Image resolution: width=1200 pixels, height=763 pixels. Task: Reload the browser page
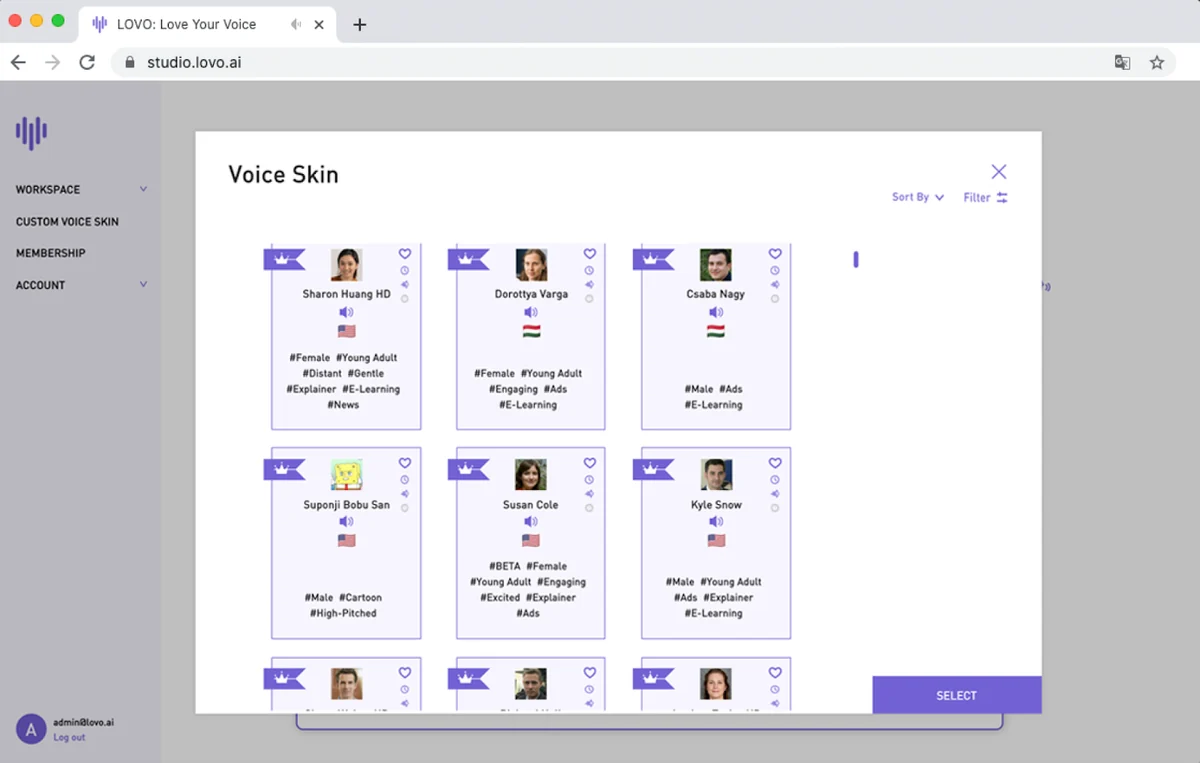point(87,62)
